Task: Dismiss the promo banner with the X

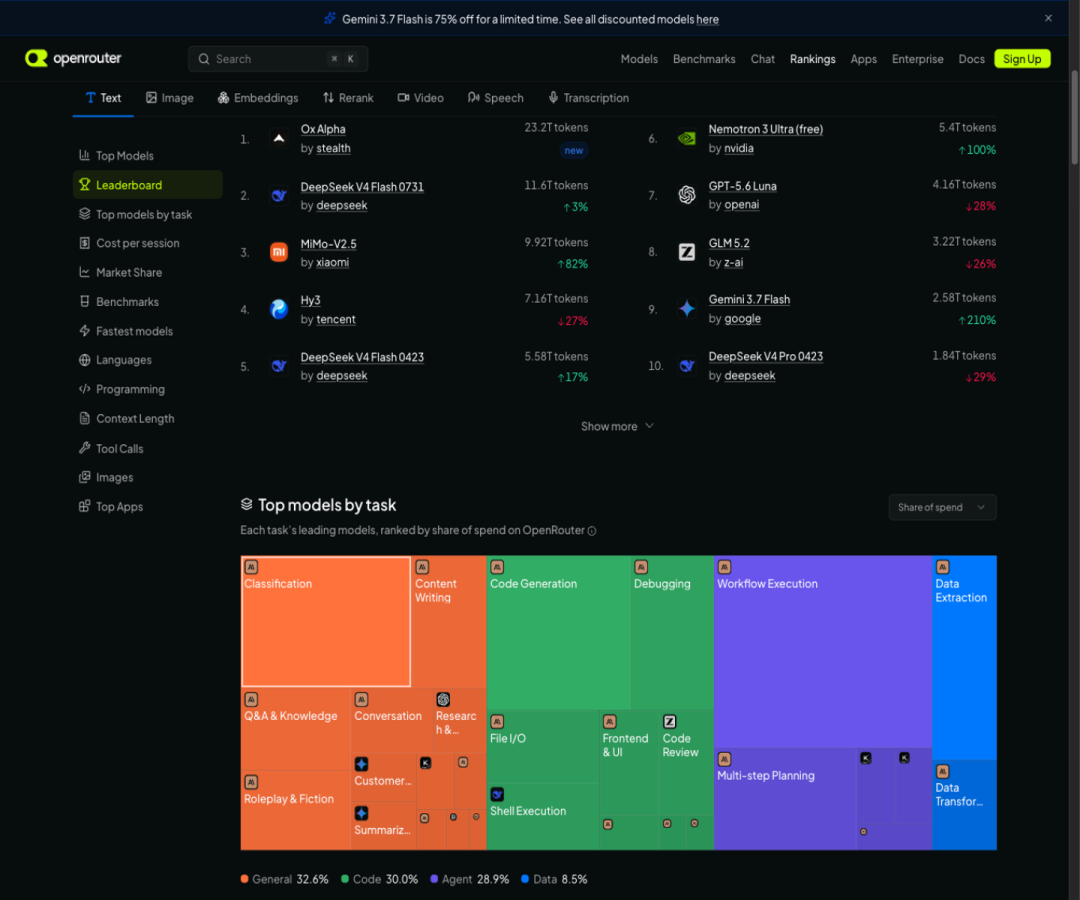Action: point(1048,19)
